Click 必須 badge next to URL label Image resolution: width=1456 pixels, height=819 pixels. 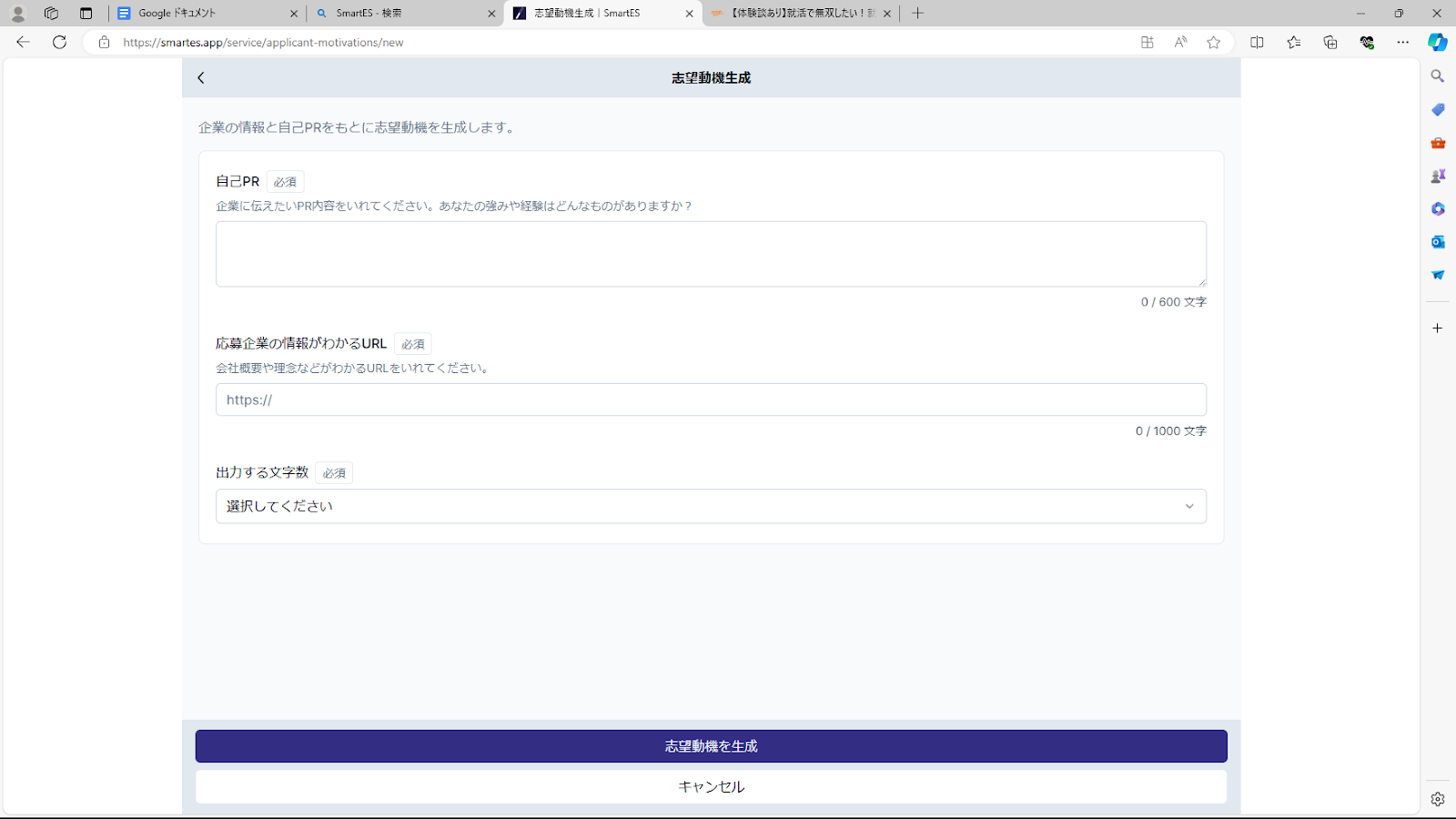(413, 344)
